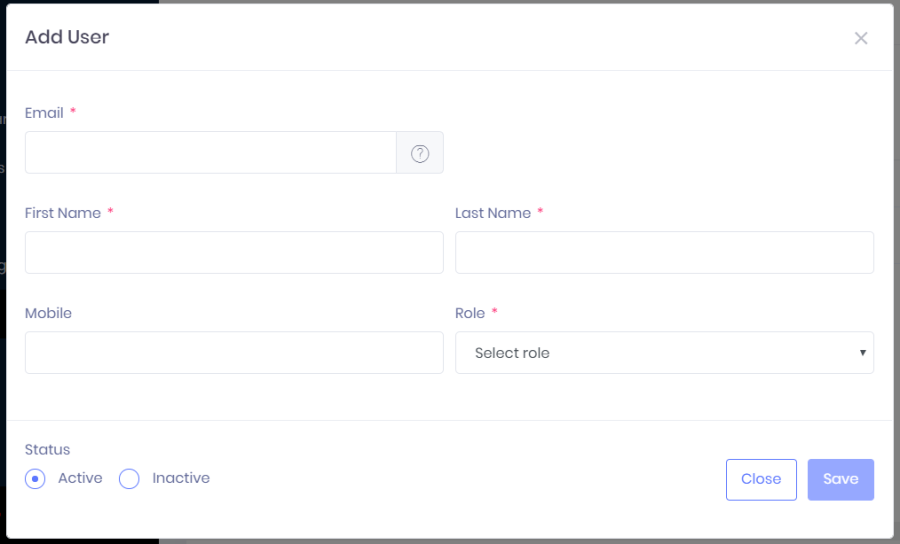Select the Last Name text field
The width and height of the screenshot is (900, 544).
pos(664,253)
